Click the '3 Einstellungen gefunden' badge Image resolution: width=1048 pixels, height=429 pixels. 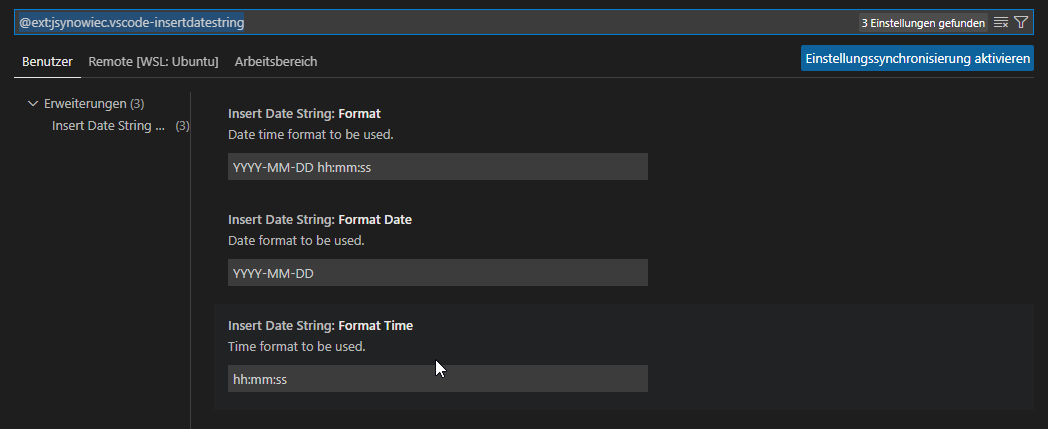pos(922,22)
